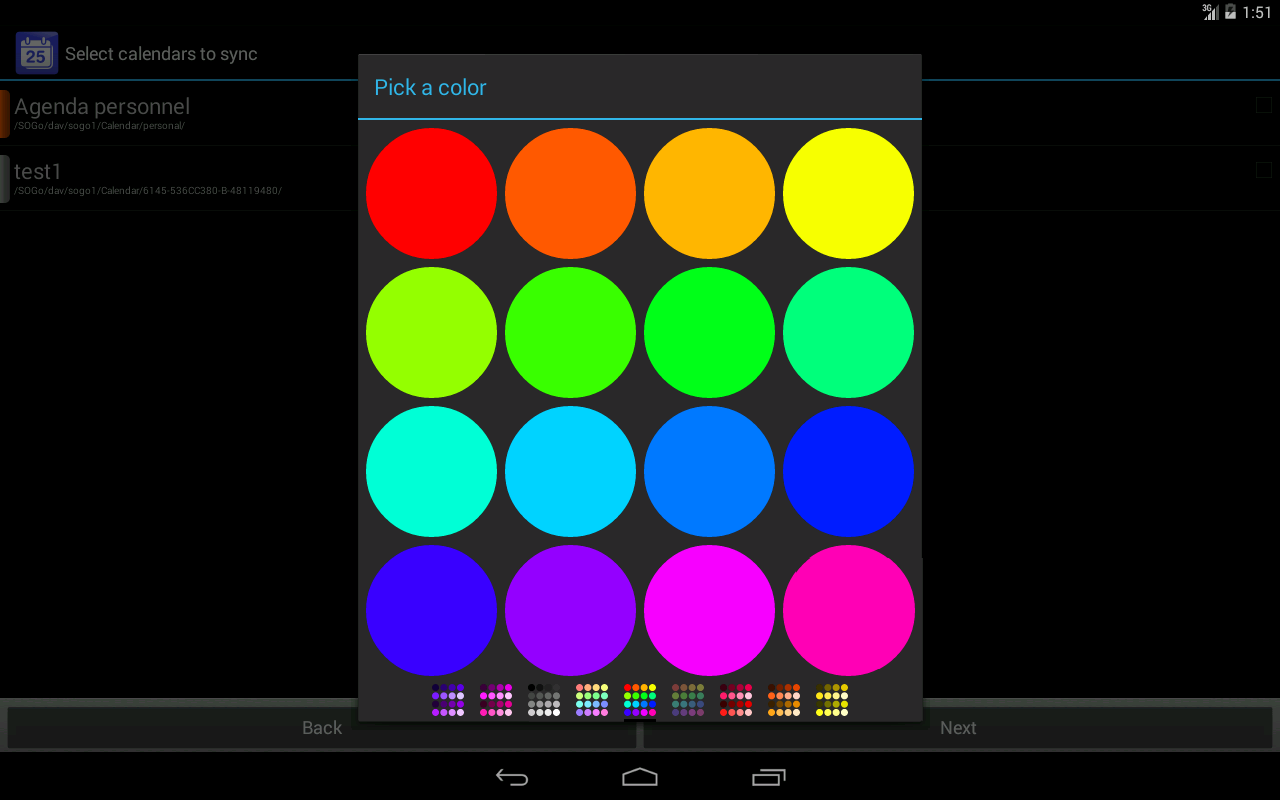Select the yellow shades palette thumbnail
This screenshot has width=1280, height=800.
coord(832,700)
